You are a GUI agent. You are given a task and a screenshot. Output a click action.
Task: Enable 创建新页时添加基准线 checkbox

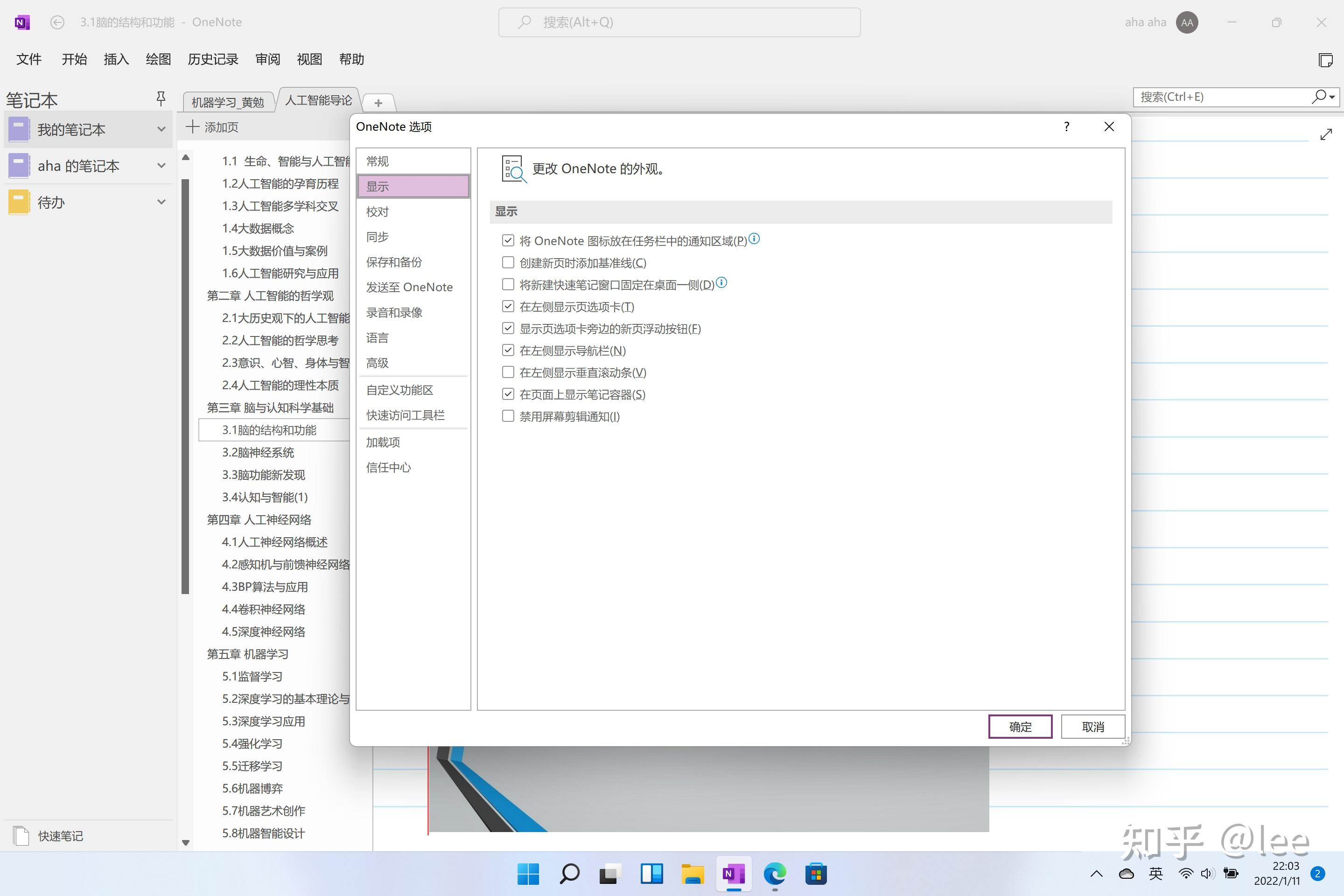pyautogui.click(x=508, y=262)
